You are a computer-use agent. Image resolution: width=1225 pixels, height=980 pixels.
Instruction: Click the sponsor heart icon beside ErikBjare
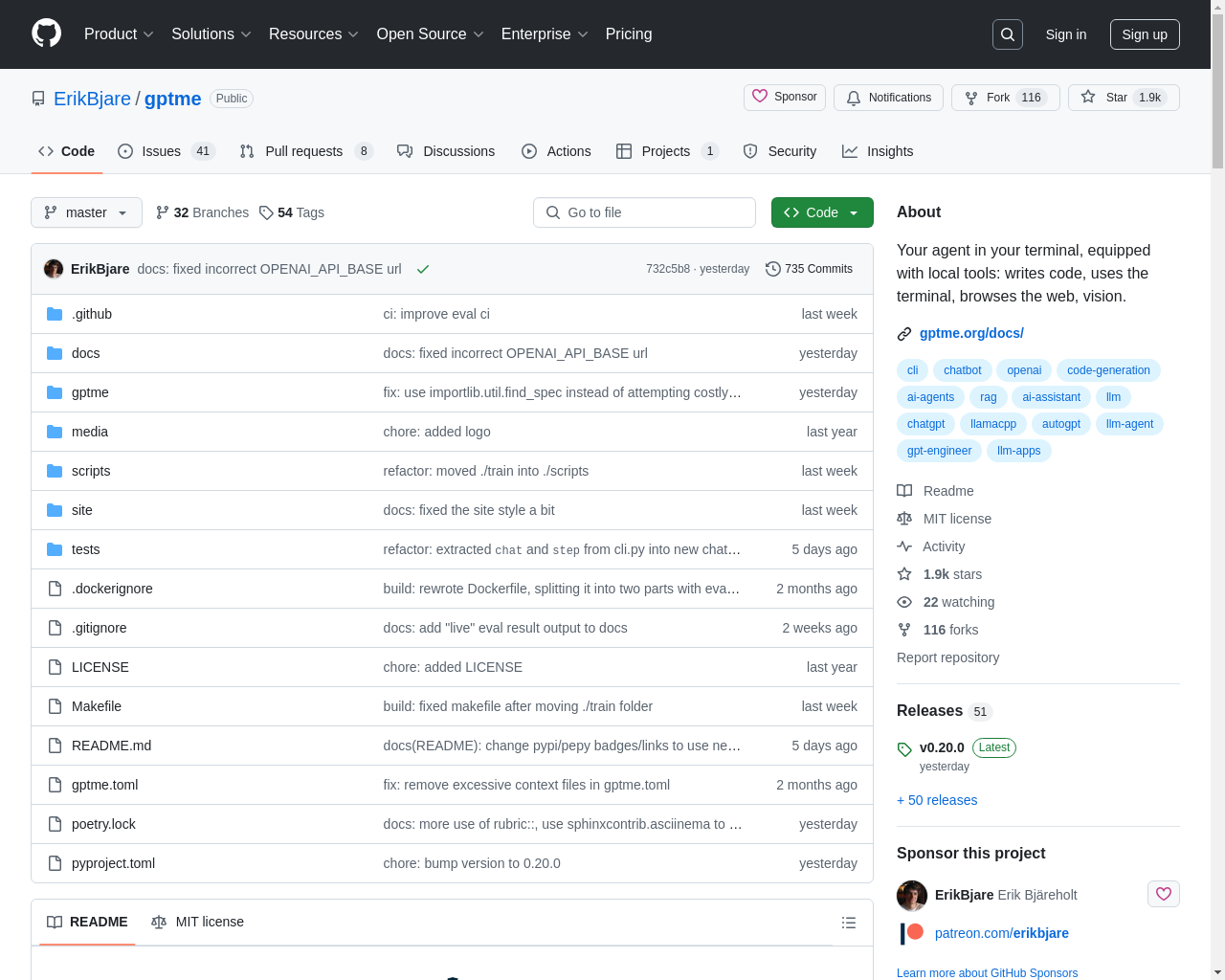(1164, 894)
